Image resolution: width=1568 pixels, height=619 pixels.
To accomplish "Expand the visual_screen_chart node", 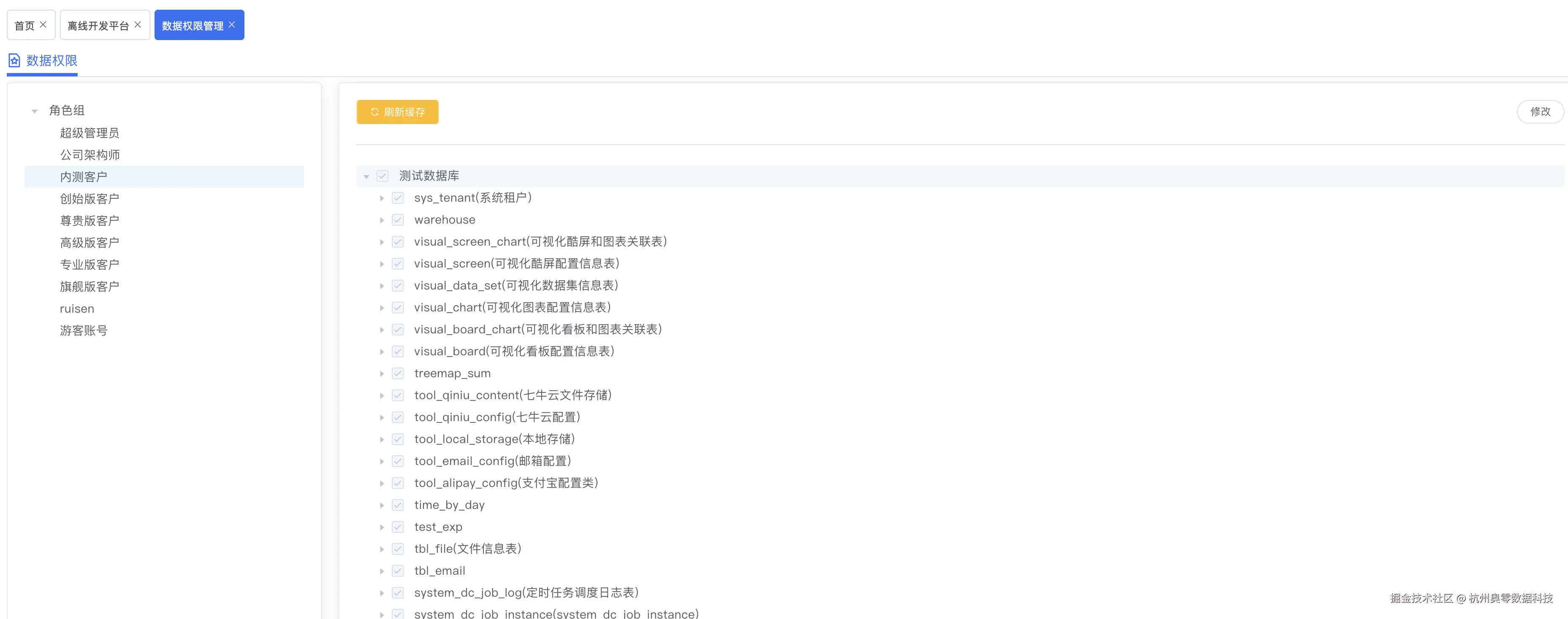I will pyautogui.click(x=382, y=241).
